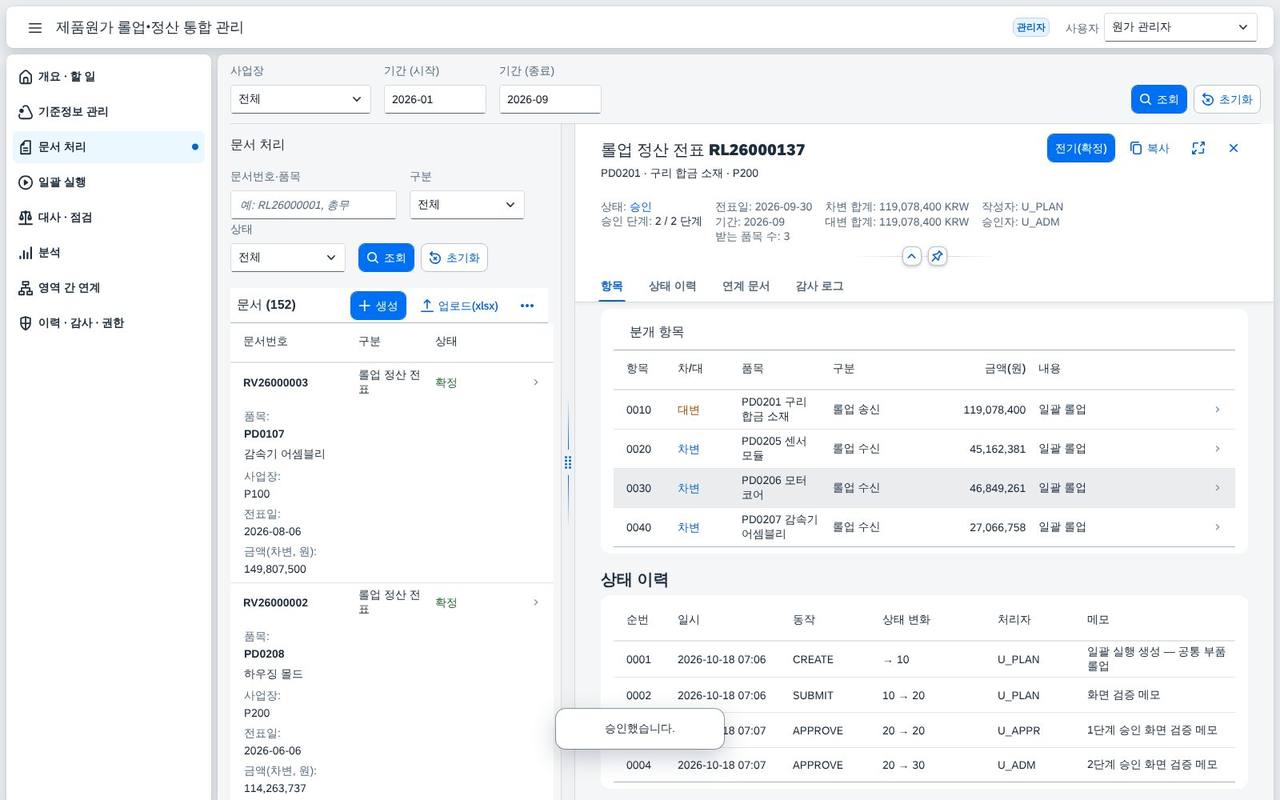Open the 사용자 원가 관리자 dropdown
Viewport: 1280px width, 800px height.
point(1180,27)
